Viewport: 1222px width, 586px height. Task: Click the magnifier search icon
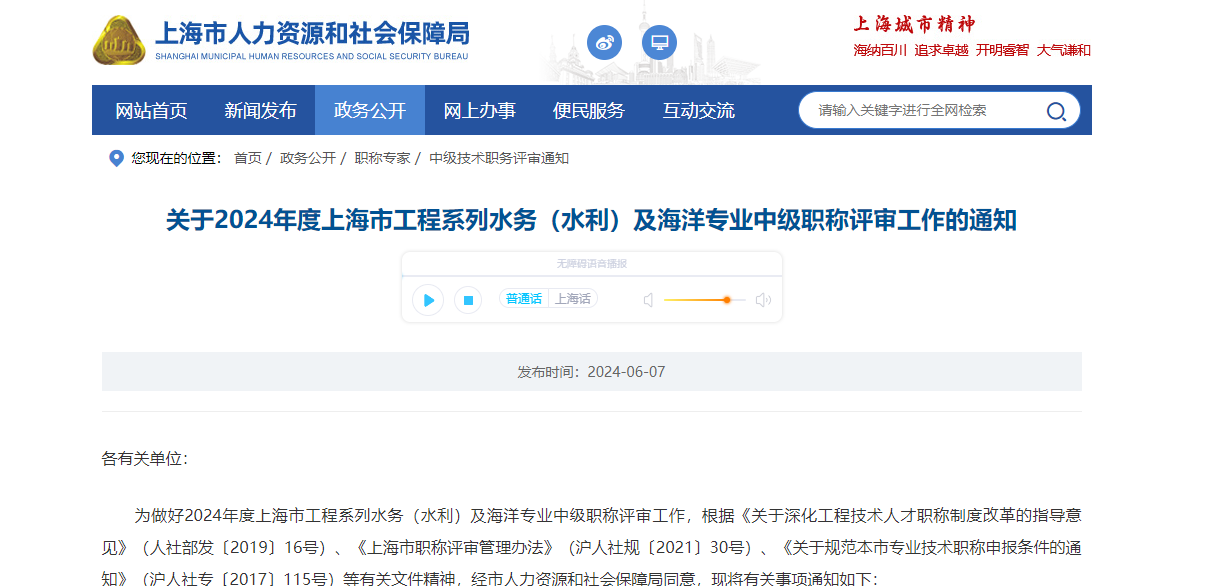coord(1056,111)
